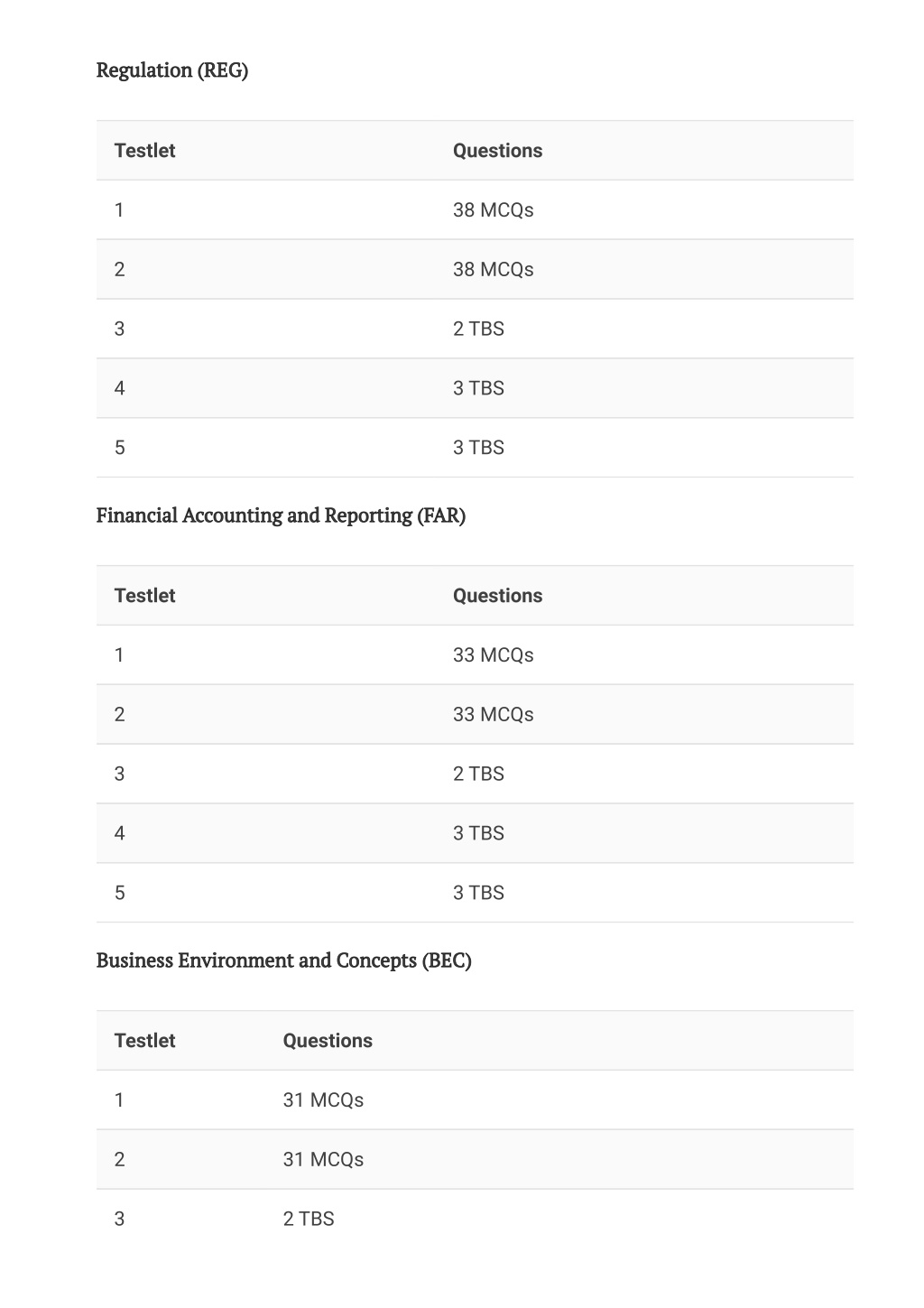The width and height of the screenshot is (924, 1308).
Task: Click the 2 TBS cell in BEC table
Action: [x=309, y=1220]
